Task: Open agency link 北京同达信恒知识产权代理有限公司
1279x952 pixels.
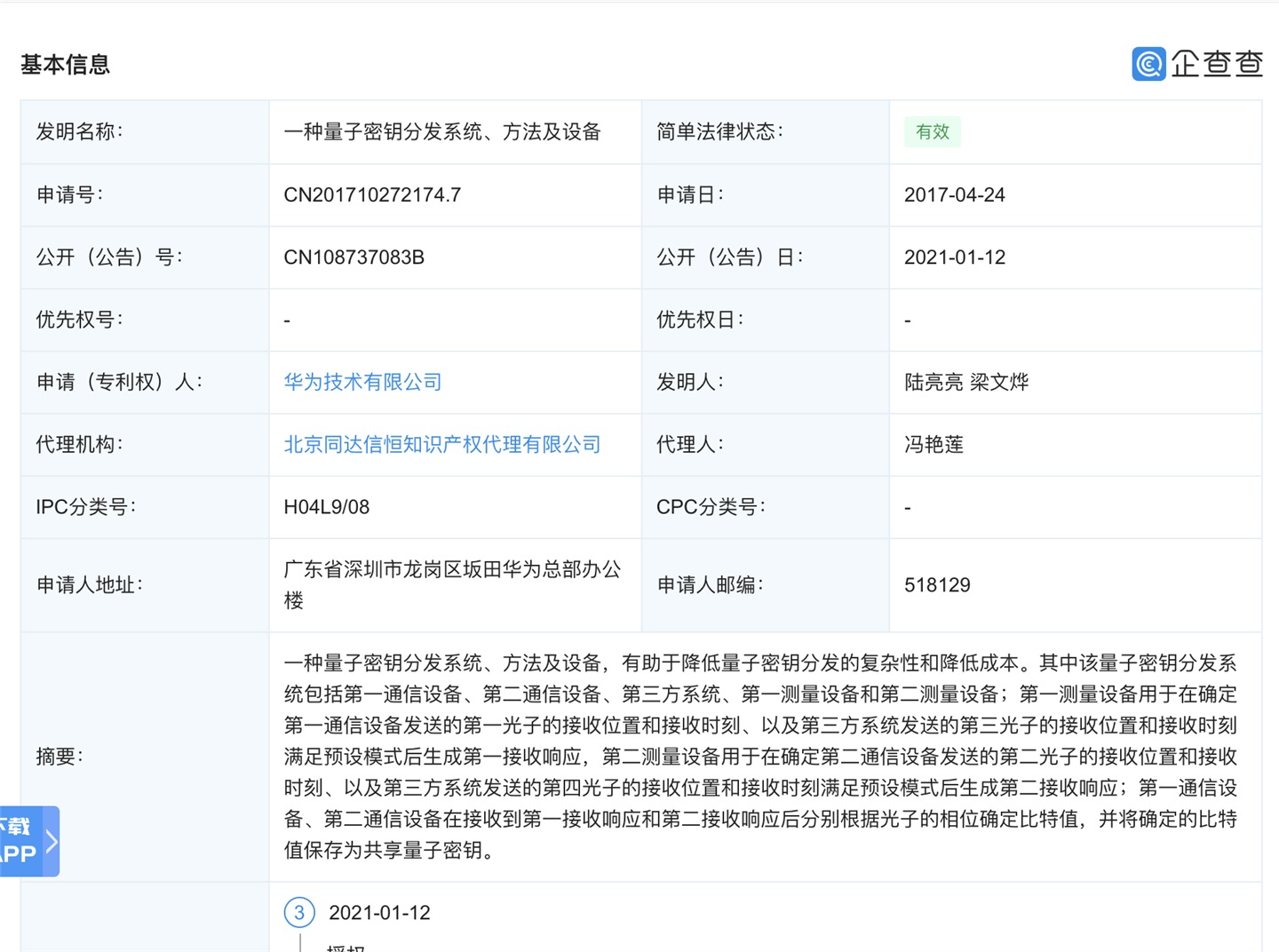Action: [441, 444]
